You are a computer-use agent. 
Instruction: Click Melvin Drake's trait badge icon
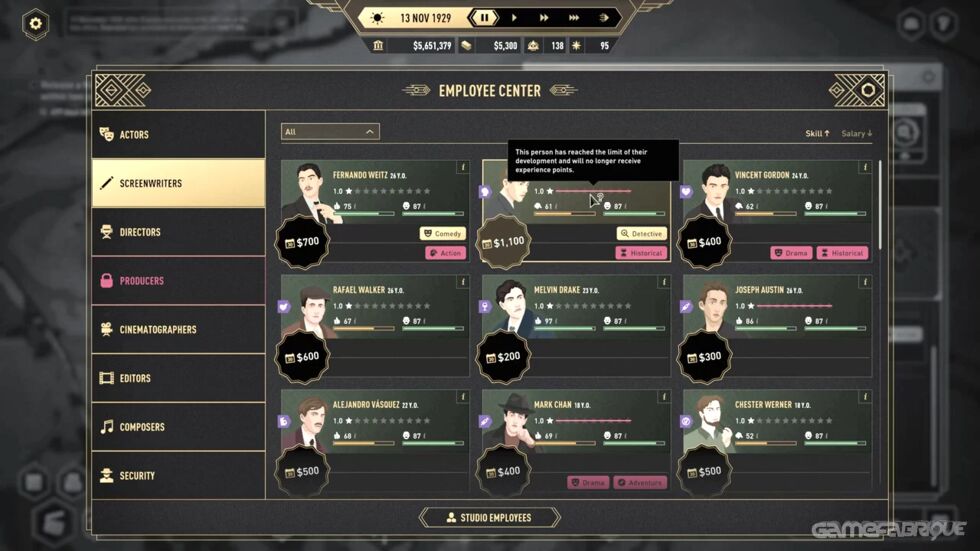pos(484,307)
